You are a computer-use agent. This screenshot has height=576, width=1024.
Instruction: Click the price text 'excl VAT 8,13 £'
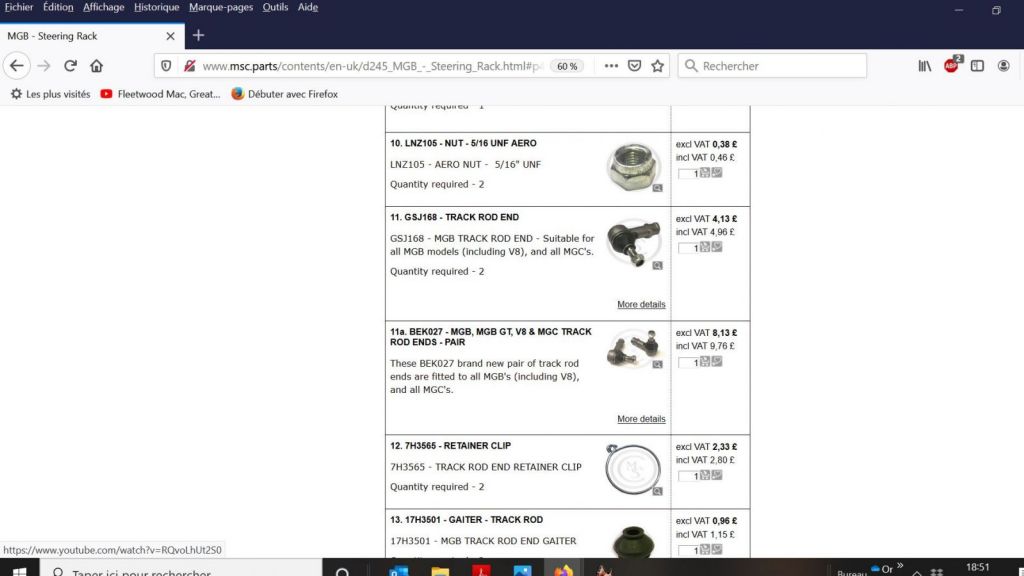tap(706, 332)
